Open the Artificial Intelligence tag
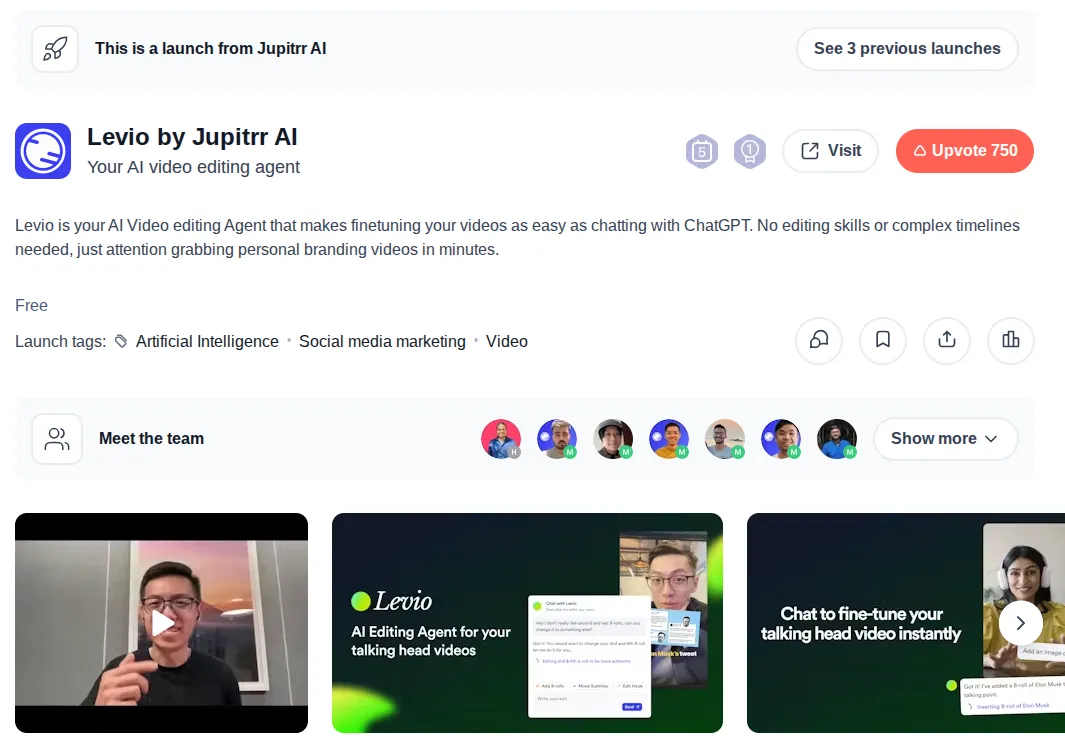Screen dimensions: 1065x752 coord(207,341)
